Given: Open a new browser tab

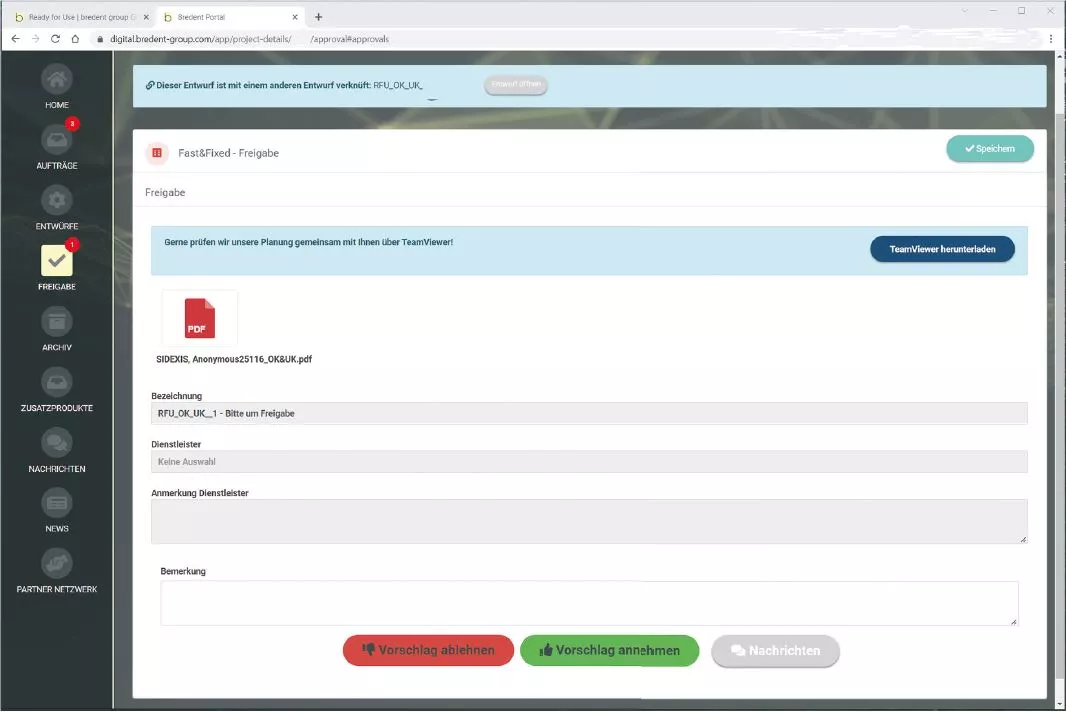Looking at the screenshot, I should tap(318, 17).
